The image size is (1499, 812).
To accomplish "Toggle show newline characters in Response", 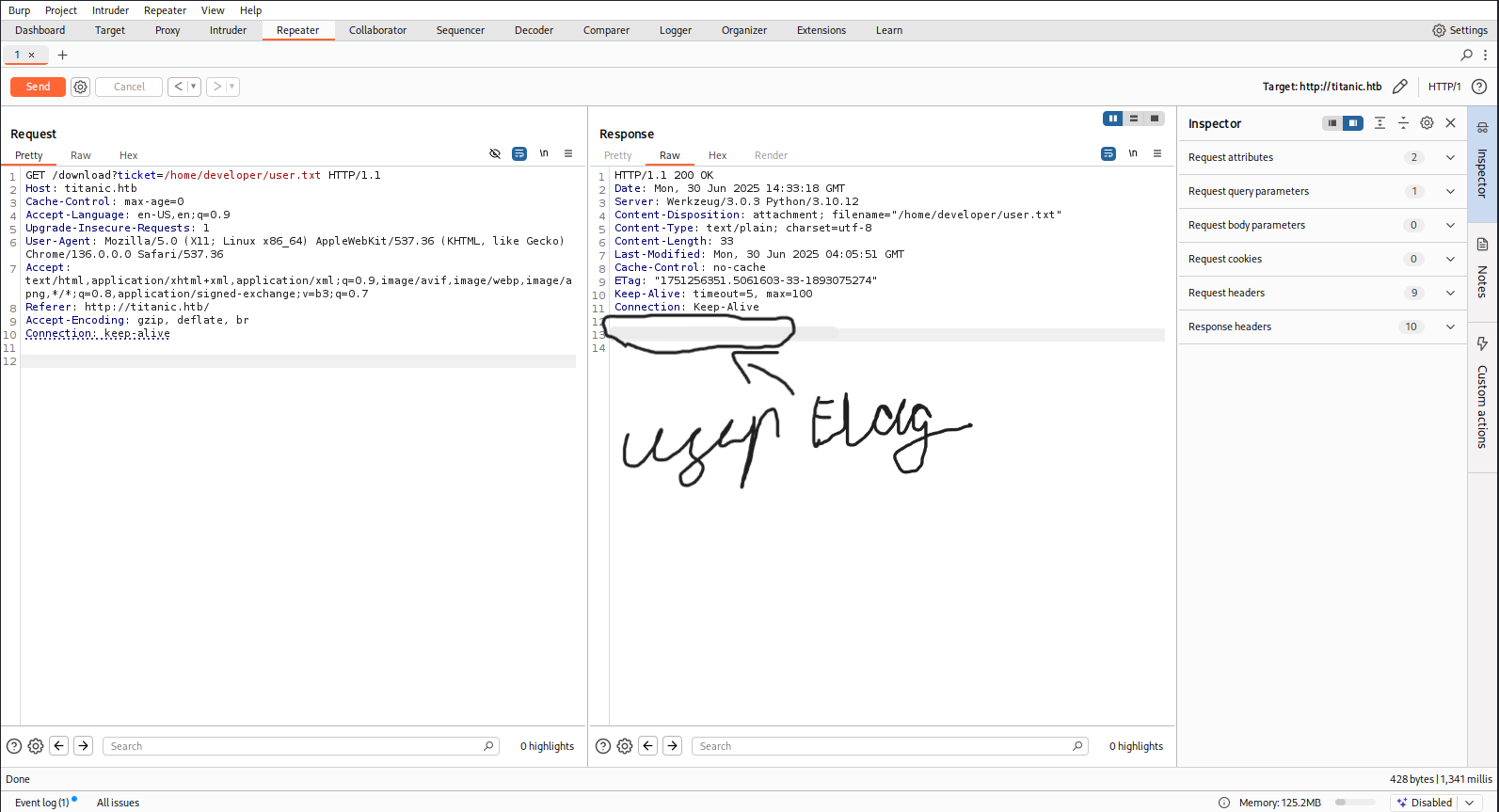I will 1133,153.
